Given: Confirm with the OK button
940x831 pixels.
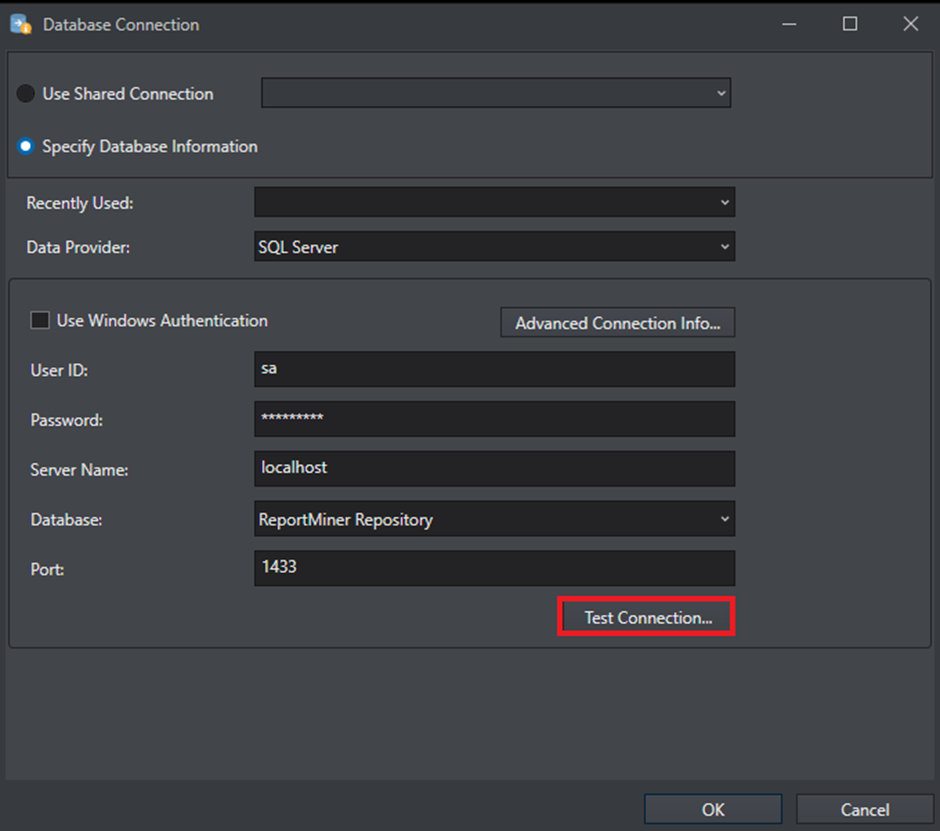Looking at the screenshot, I should 713,810.
